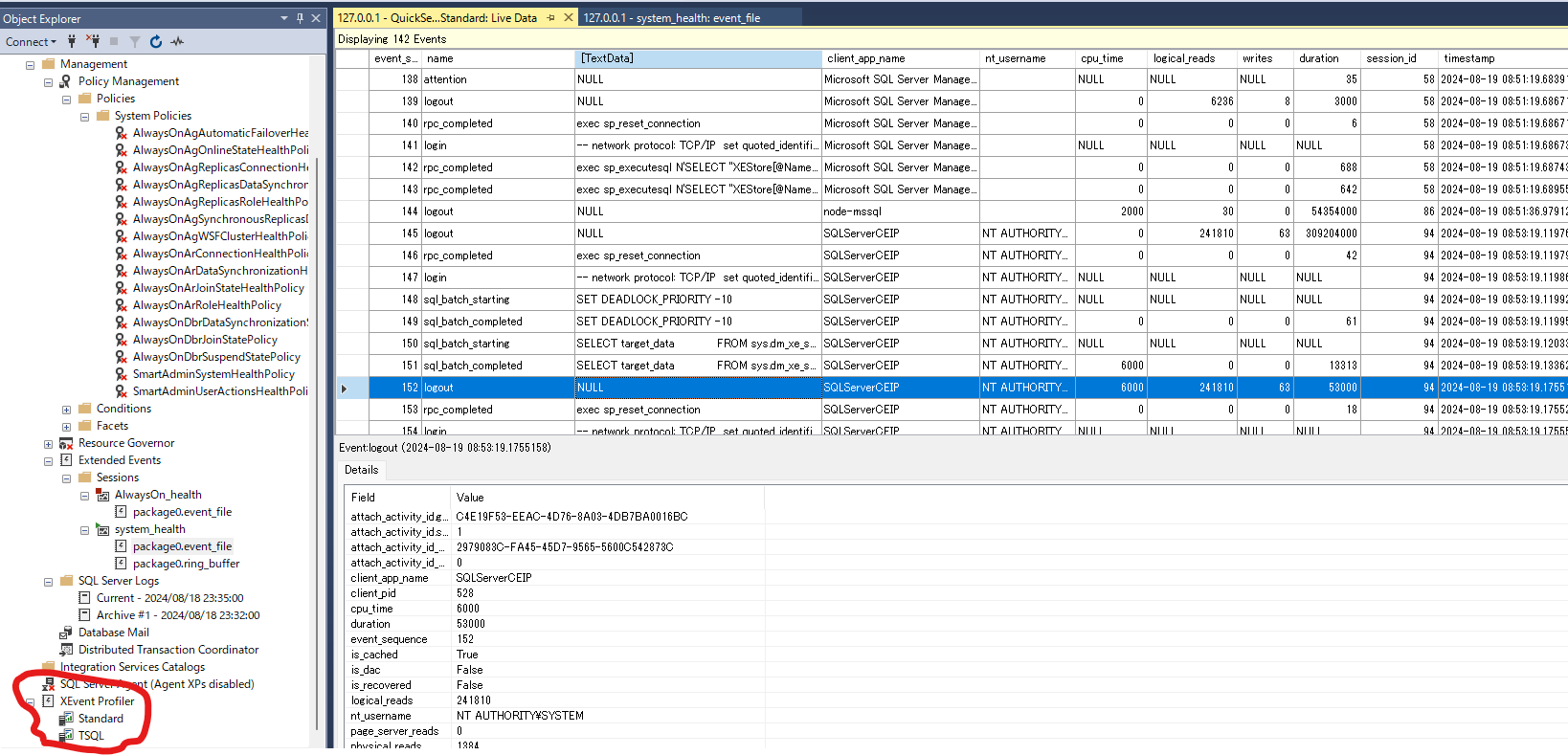The width and height of the screenshot is (1568, 755).
Task: Select AlwaysOnDbrSuspendStatePolicy in the tree
Action: (216, 357)
